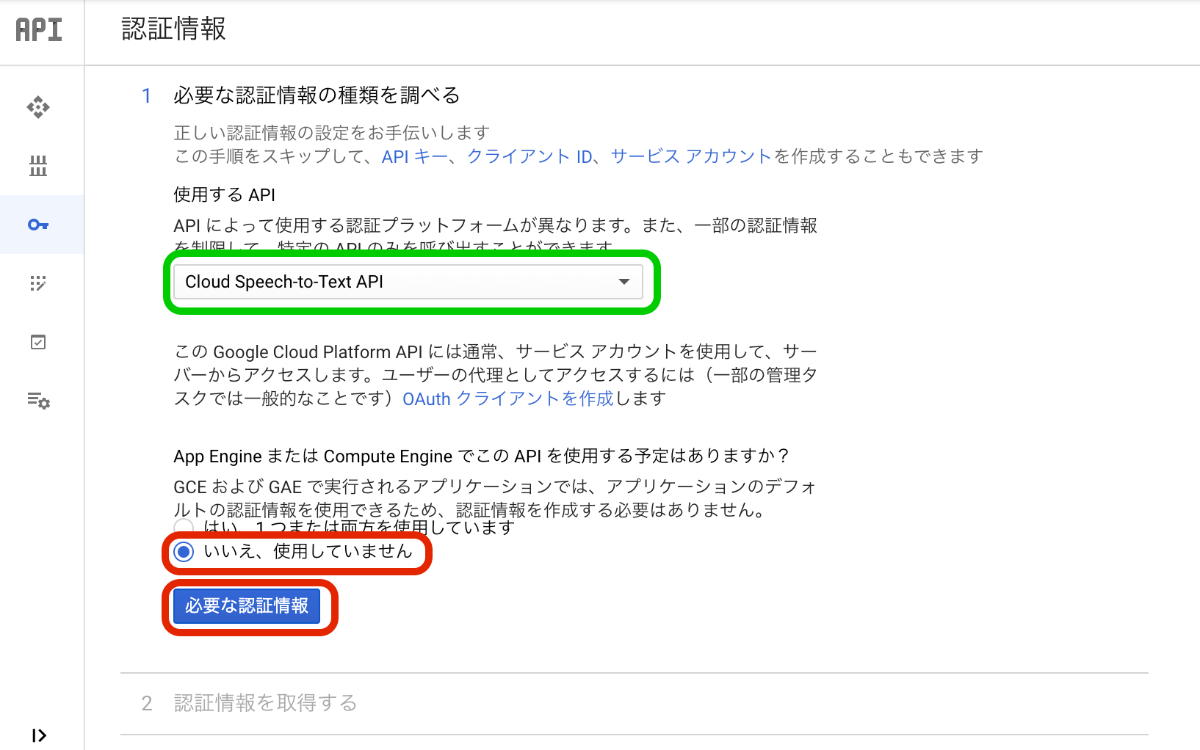This screenshot has width=1200, height=750.
Task: Click the 使用する API label
Action: pos(224,194)
